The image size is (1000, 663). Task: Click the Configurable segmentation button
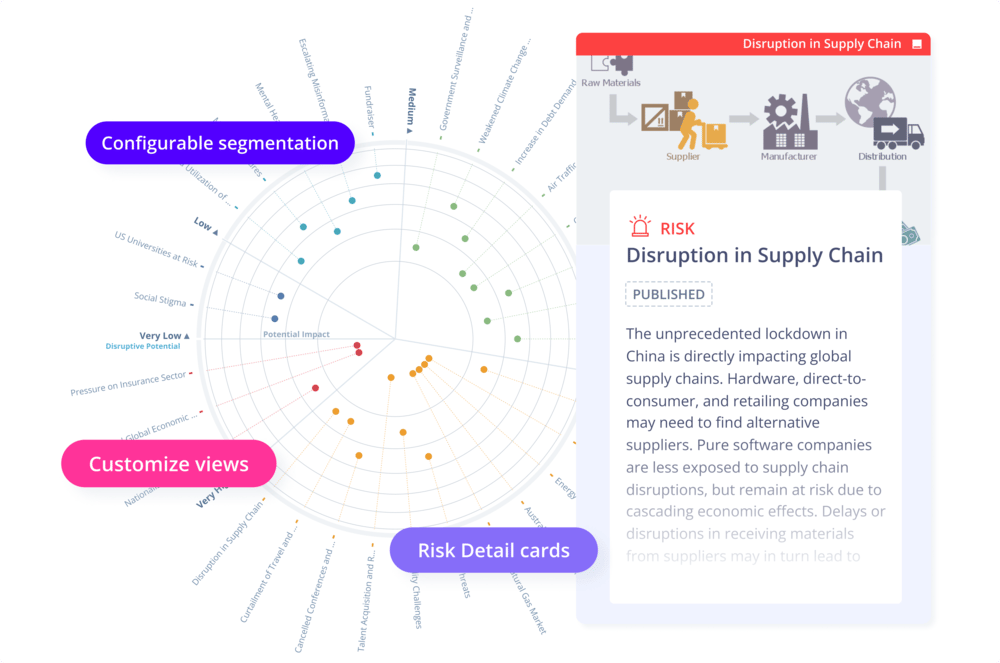point(220,143)
